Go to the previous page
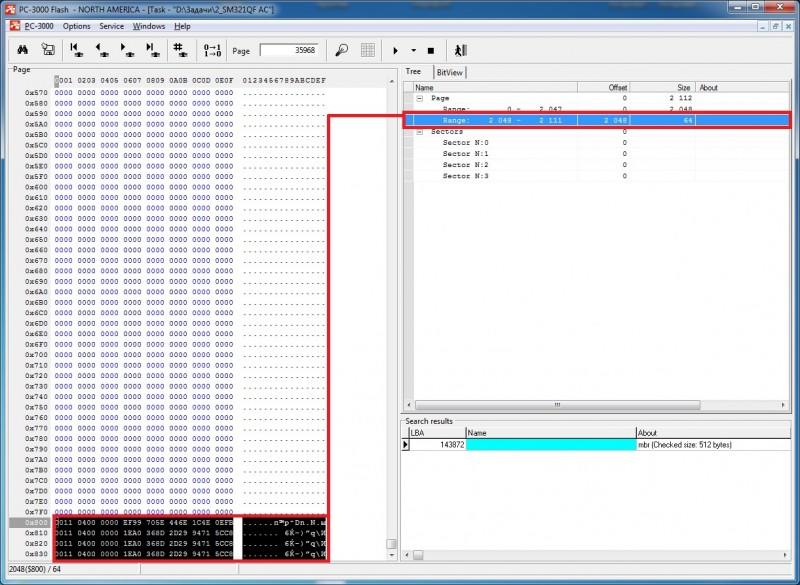Viewport: 800px width, 585px height. pos(102,50)
